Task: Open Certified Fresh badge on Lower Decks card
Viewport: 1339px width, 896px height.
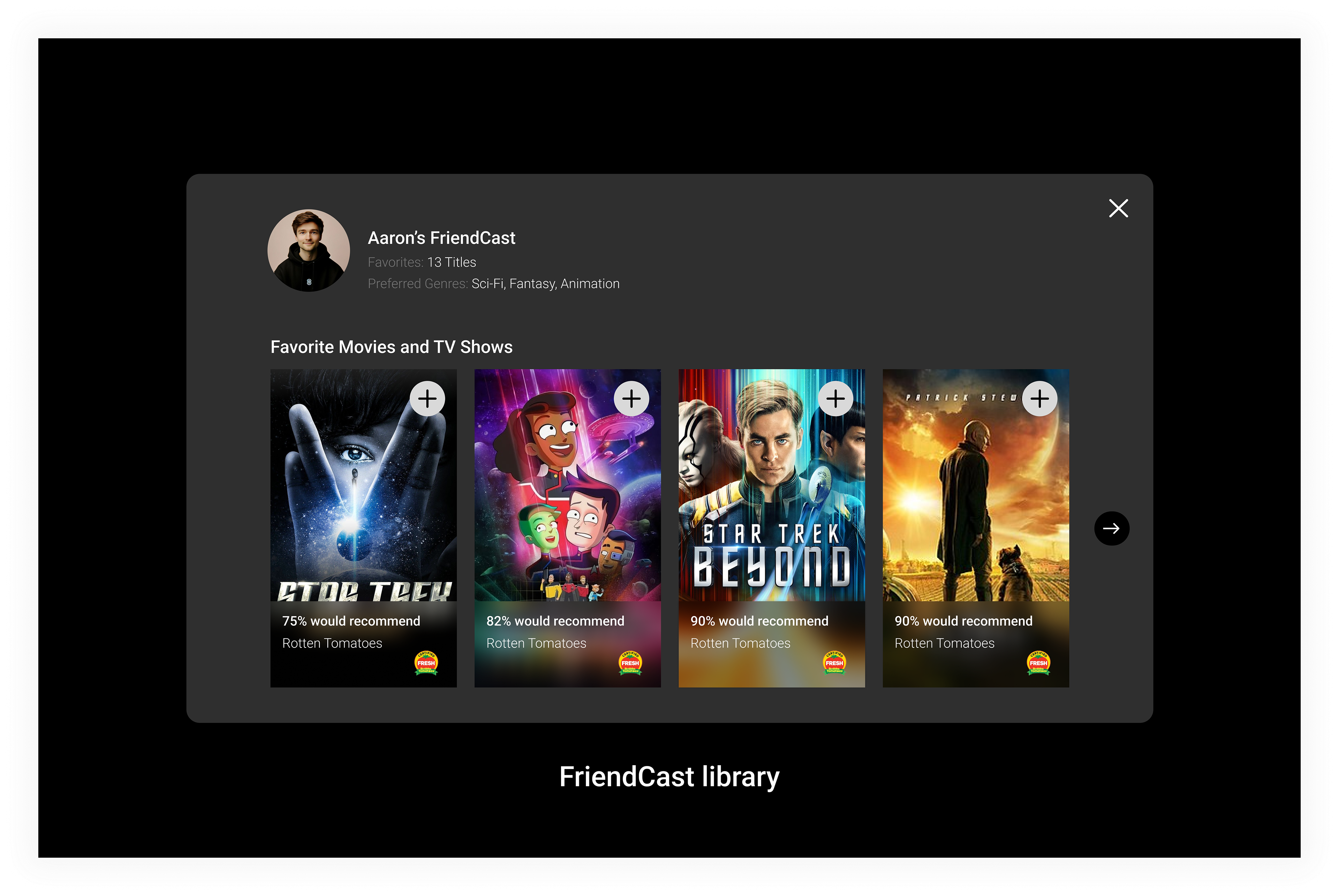Action: [x=630, y=663]
